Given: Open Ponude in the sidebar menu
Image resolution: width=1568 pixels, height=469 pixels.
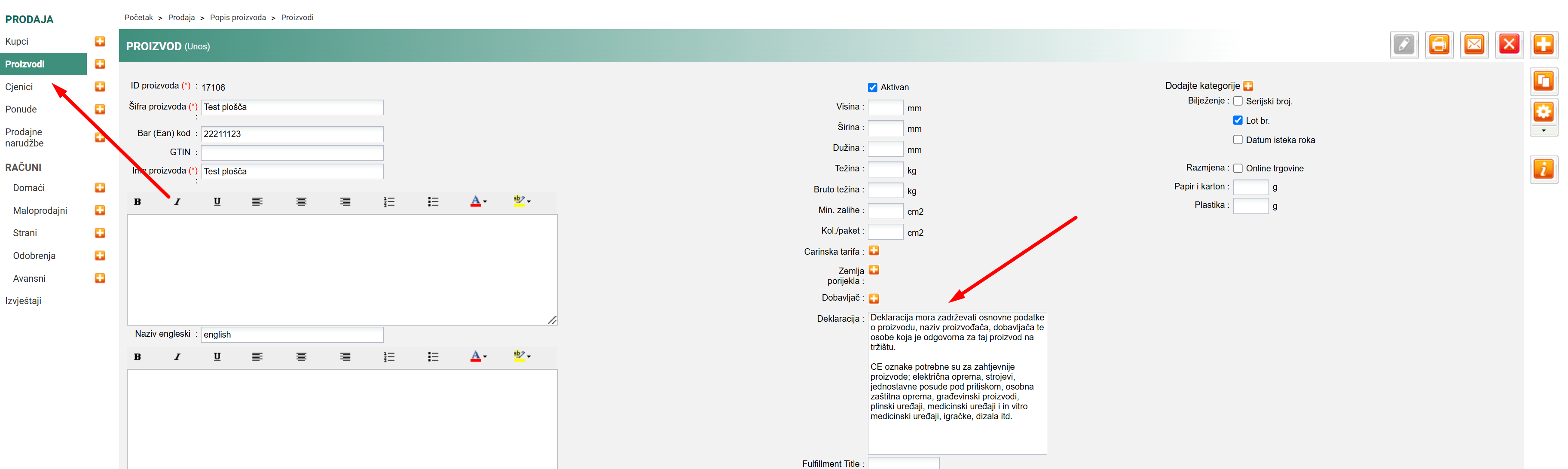Looking at the screenshot, I should 21,110.
